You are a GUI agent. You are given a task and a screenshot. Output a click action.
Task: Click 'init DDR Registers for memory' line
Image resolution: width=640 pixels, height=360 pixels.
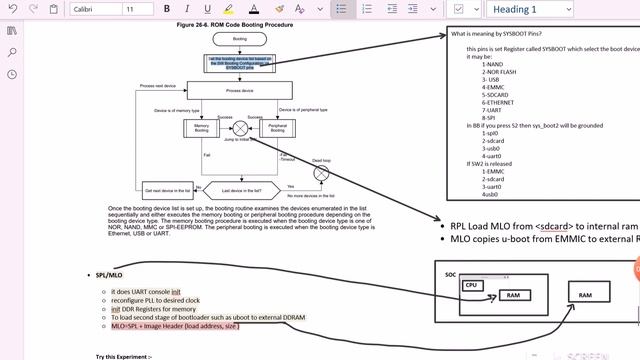[x=153, y=309]
